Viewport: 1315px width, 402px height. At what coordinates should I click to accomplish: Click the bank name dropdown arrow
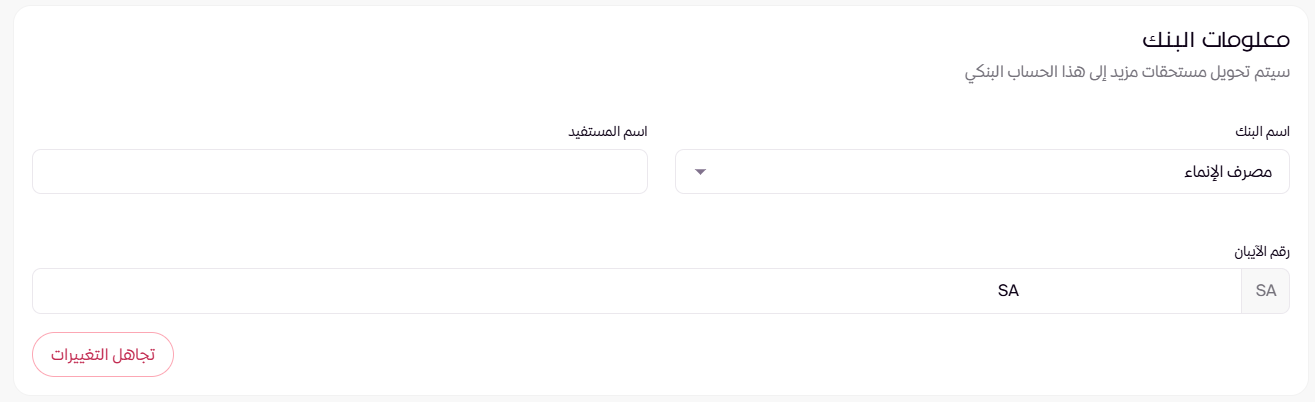coord(700,172)
